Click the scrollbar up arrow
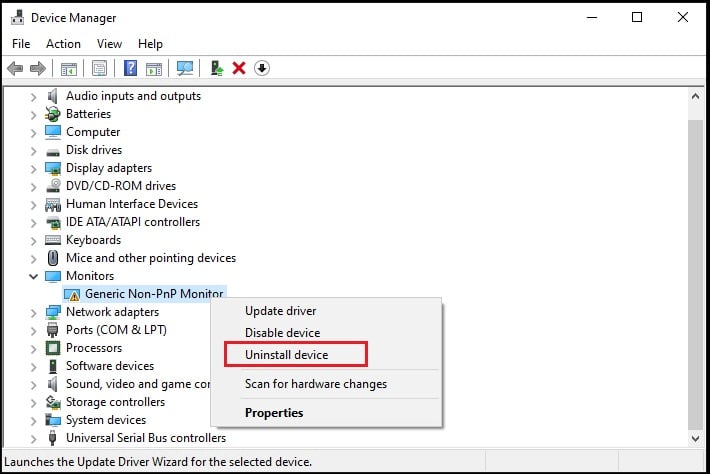Image resolution: width=710 pixels, height=474 pixels. point(696,96)
